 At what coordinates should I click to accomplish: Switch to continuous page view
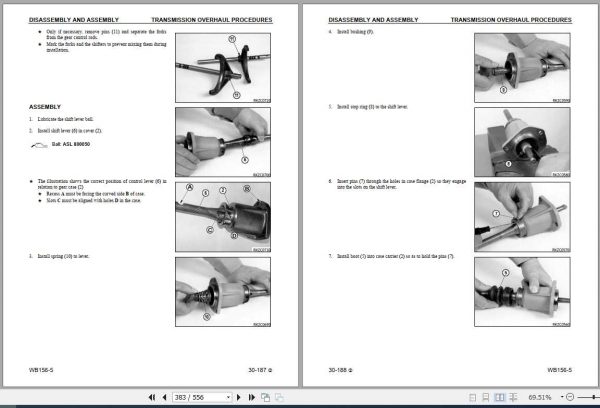(x=486, y=398)
